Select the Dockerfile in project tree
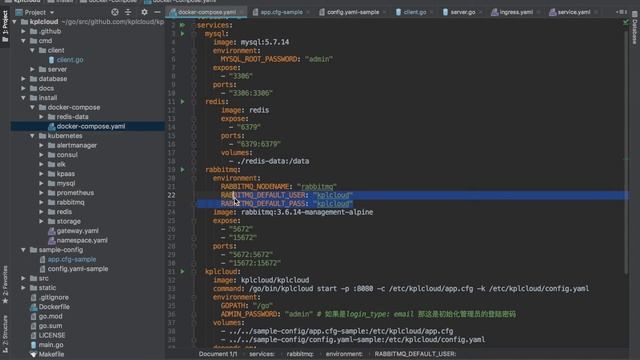Viewport: 640px width, 360px height. point(54,307)
